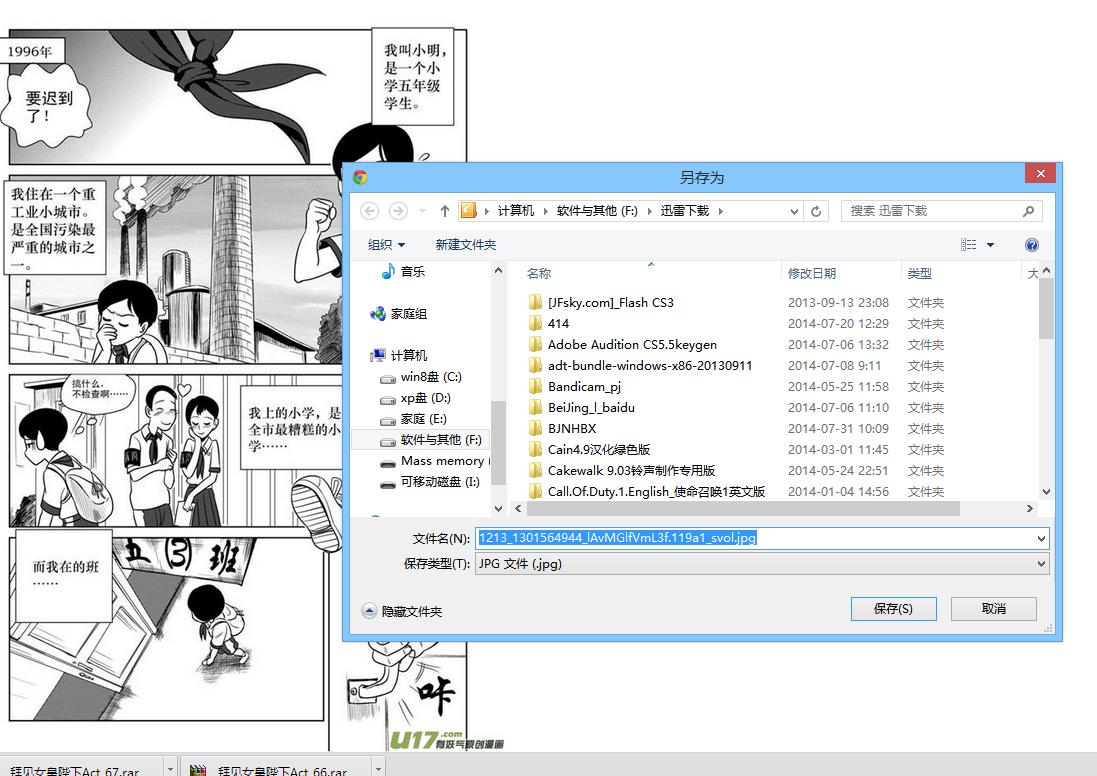
Task: Click date 2014-07-31 10:09
Action: point(838,429)
